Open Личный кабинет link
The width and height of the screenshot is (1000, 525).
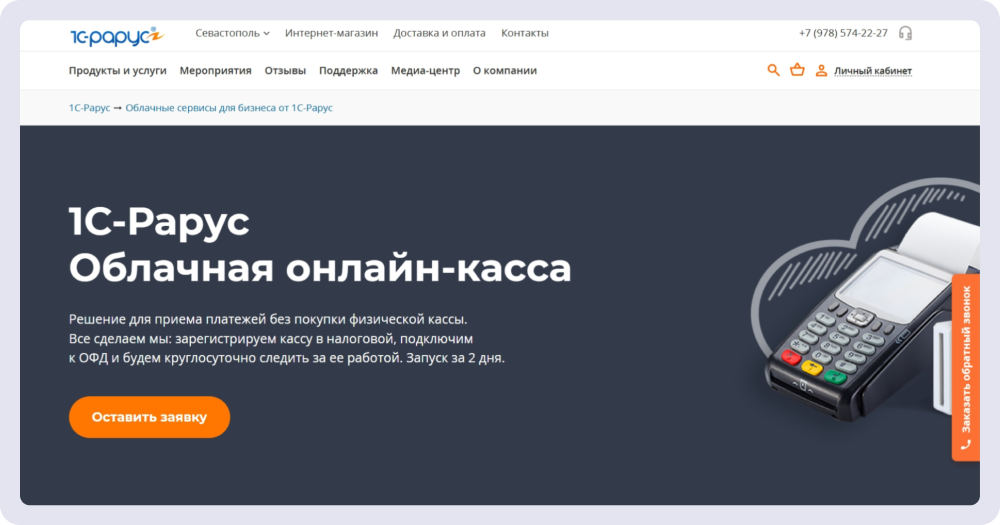tap(872, 71)
